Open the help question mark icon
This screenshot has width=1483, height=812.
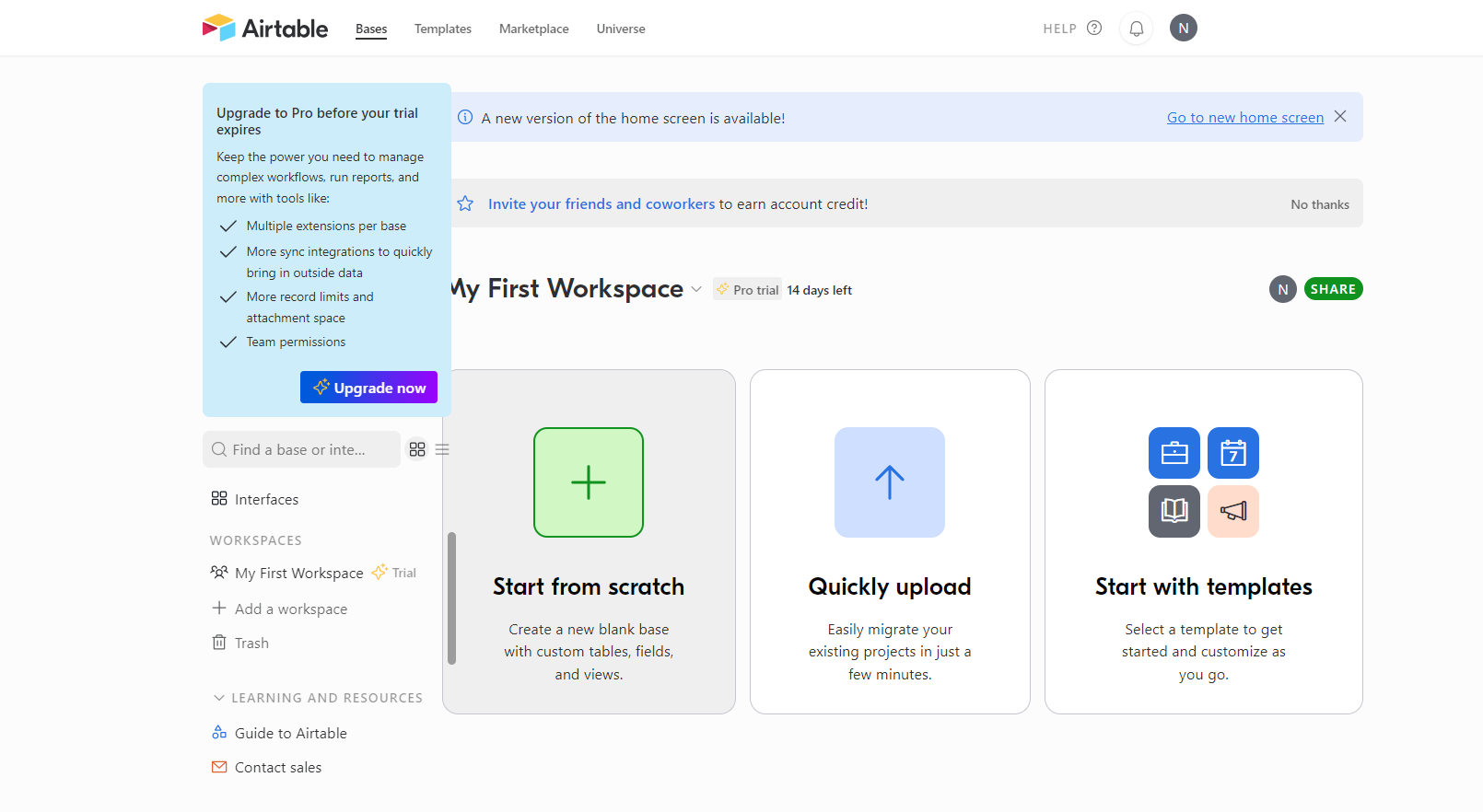[1094, 28]
